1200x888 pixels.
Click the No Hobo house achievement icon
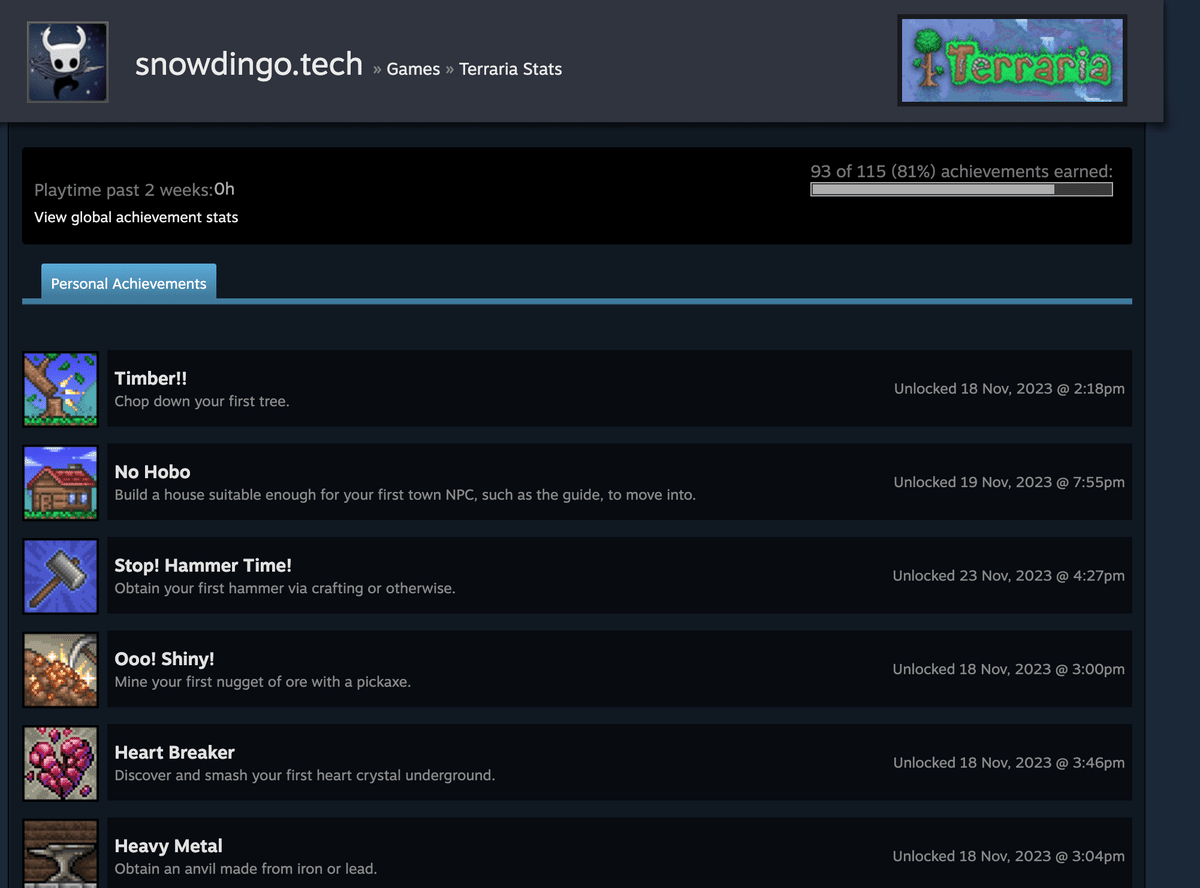[60, 483]
